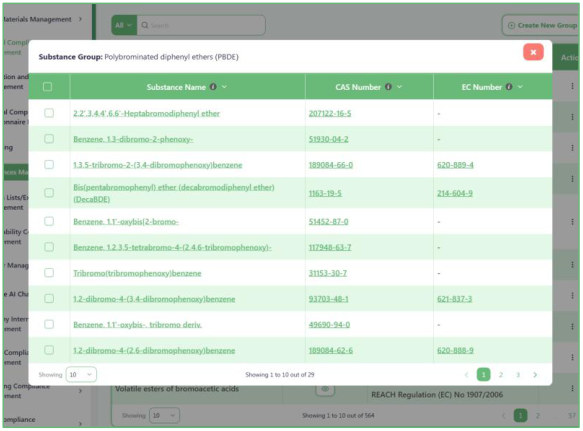The height and width of the screenshot is (431, 583).
Task: Click CAS number 51930-04-2
Action: [328, 139]
